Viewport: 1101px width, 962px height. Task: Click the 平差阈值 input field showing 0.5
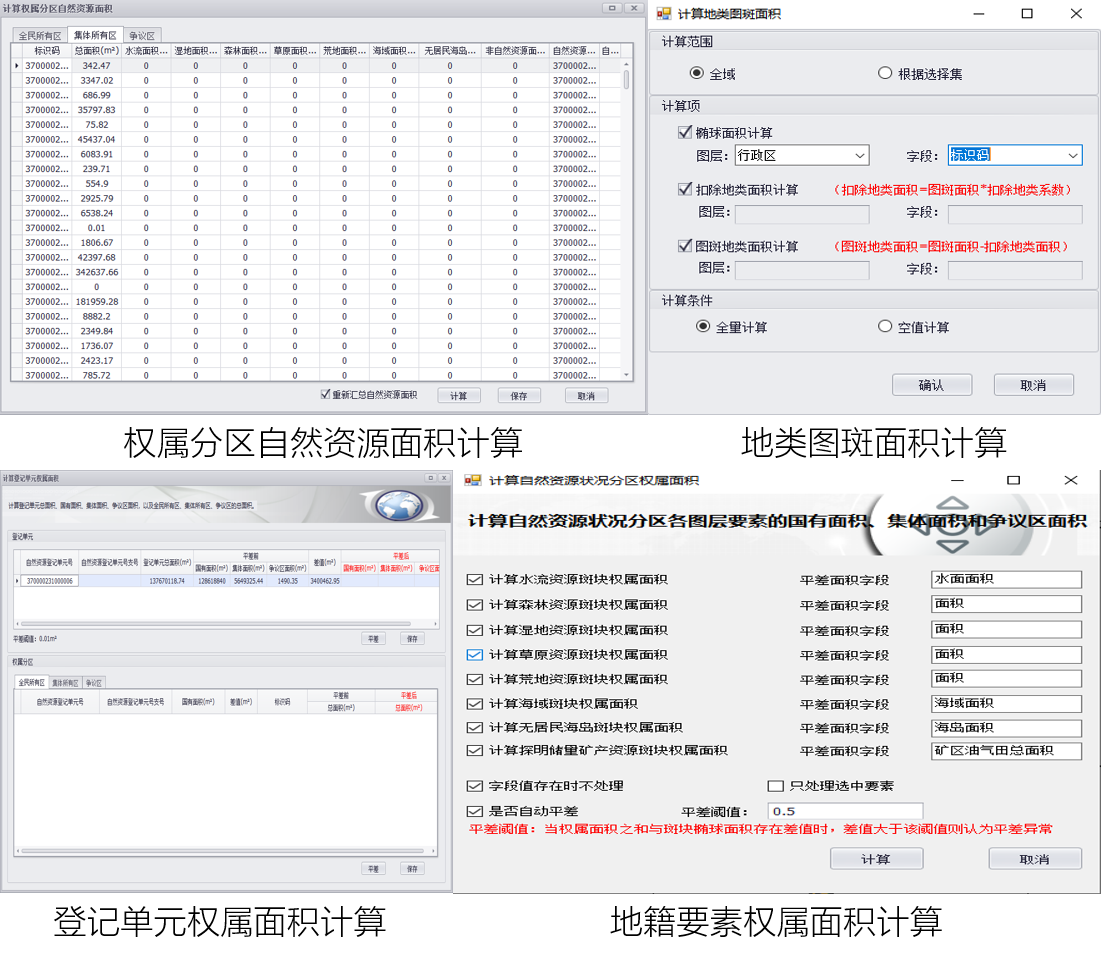[x=845, y=811]
